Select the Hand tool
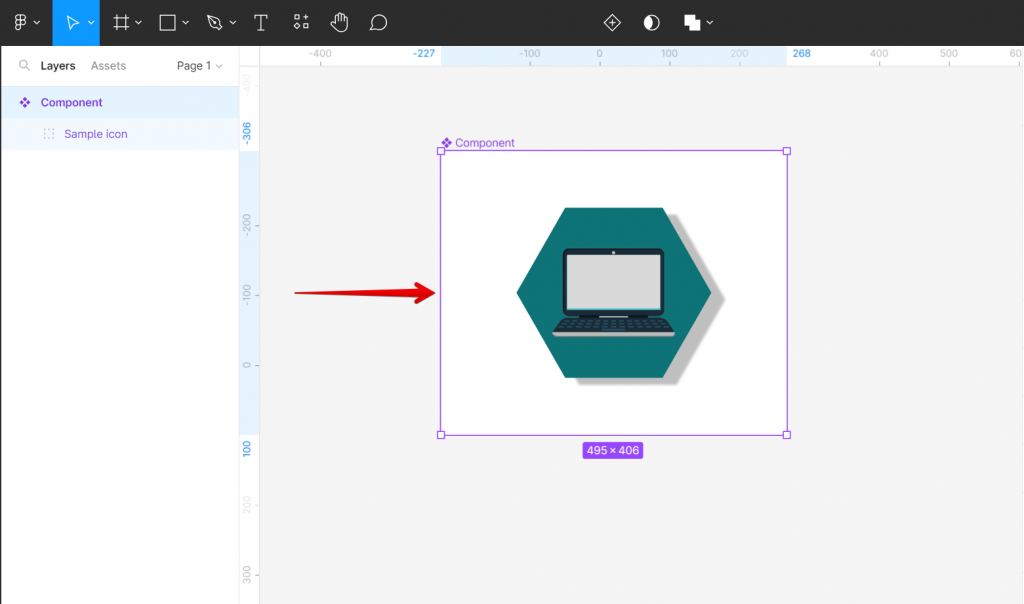This screenshot has height=604, width=1024. click(339, 22)
